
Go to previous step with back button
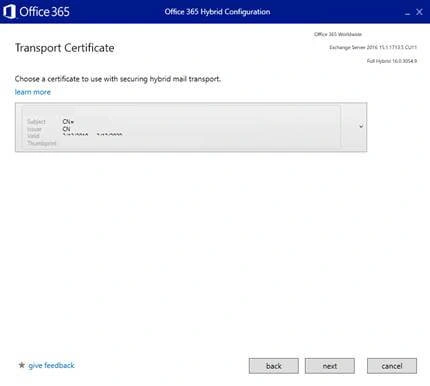point(274,366)
